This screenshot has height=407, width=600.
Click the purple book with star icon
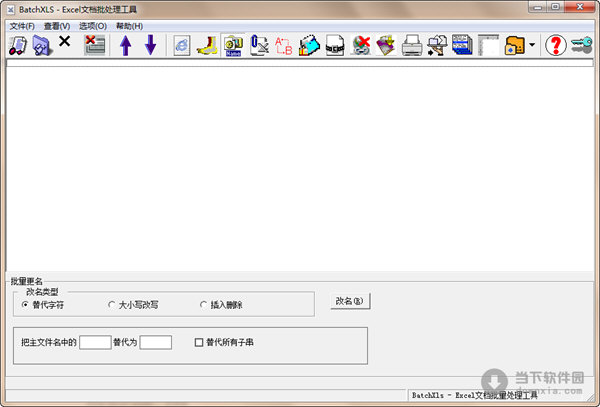click(x=386, y=46)
